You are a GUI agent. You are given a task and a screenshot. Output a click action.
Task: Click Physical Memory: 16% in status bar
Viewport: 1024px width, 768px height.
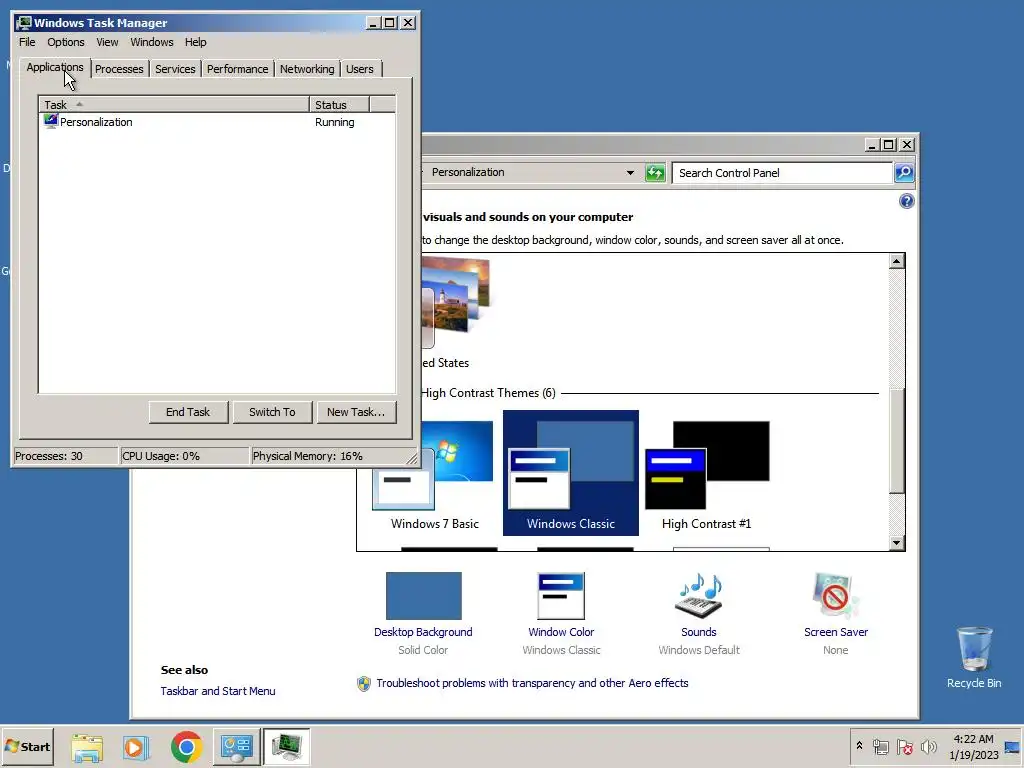(330, 456)
